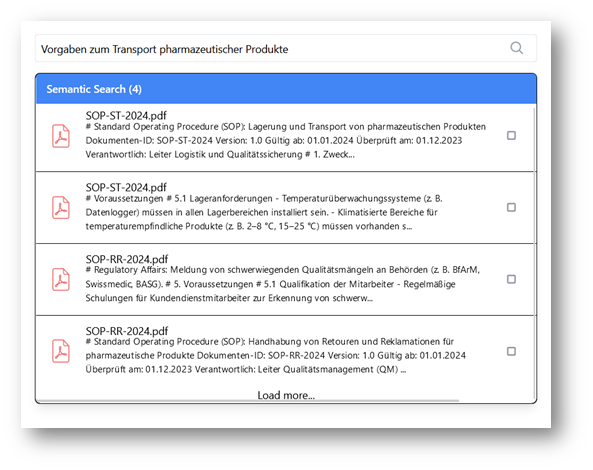Click the horizontal scrollbar under Load more
The width and height of the screenshot is (593, 470).
[x=248, y=400]
